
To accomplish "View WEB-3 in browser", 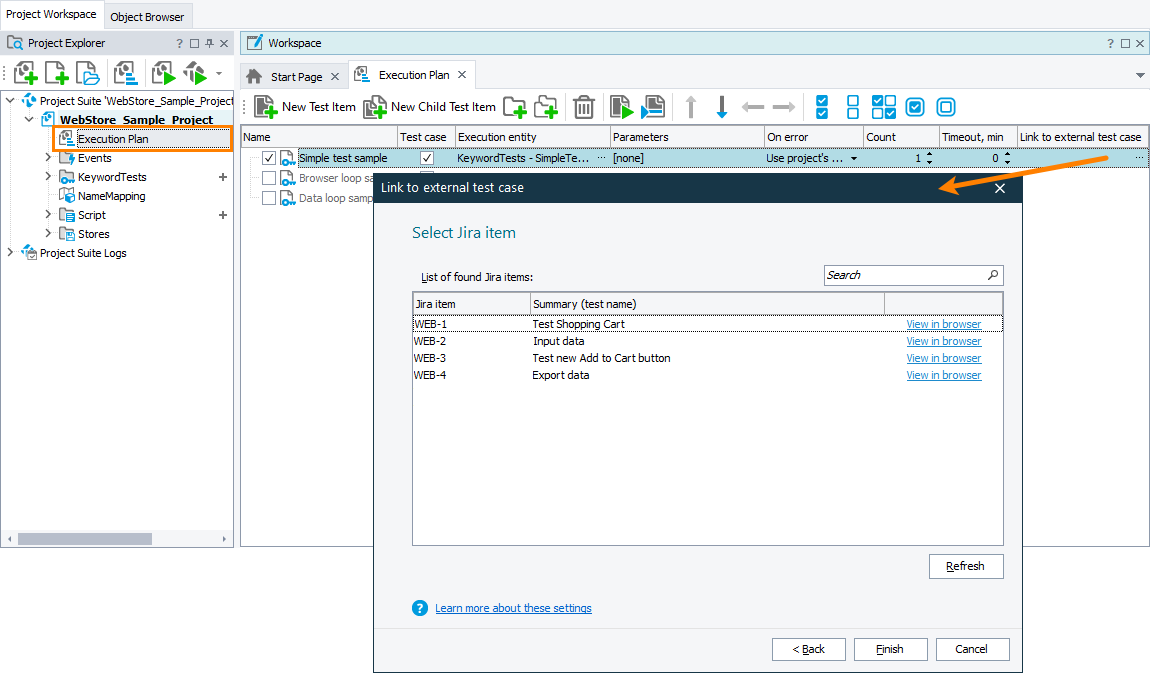I will click(943, 357).
